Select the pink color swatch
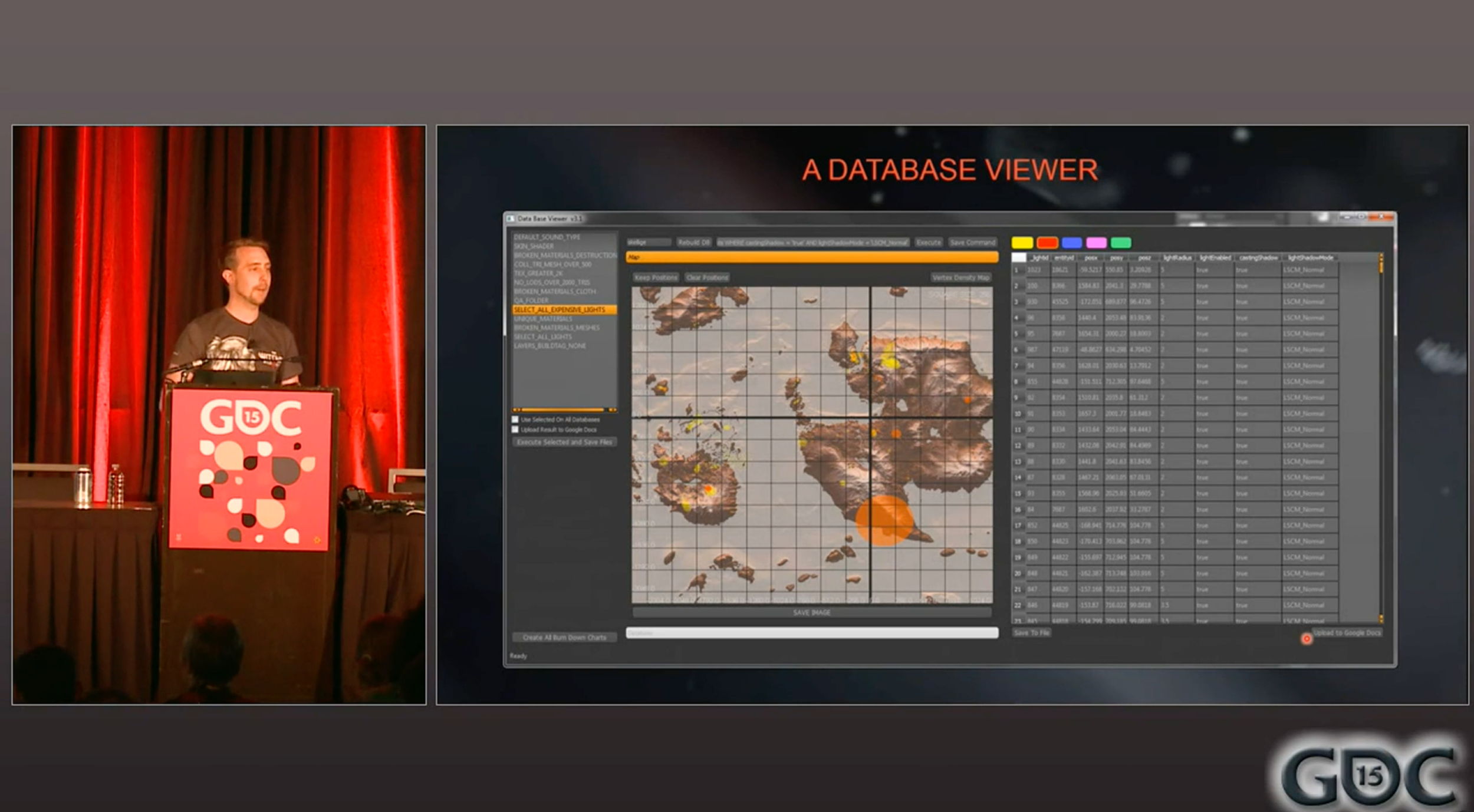The height and width of the screenshot is (812, 1474). [x=1096, y=243]
